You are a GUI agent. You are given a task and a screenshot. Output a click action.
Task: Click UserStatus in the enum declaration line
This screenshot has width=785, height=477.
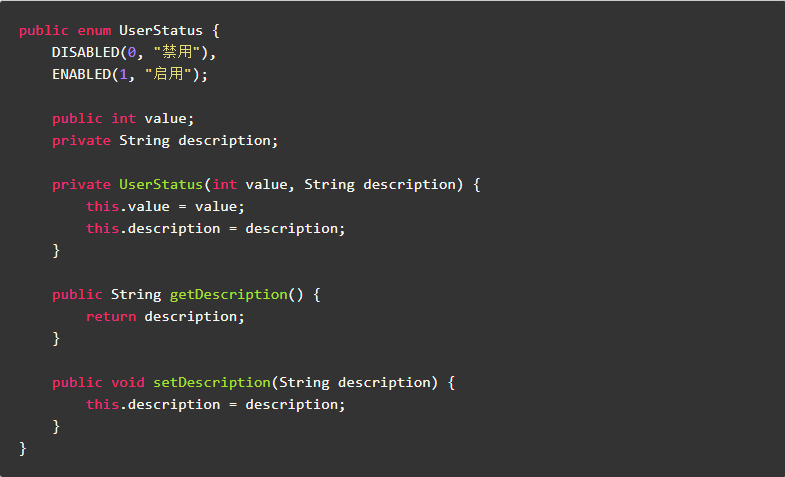(161, 30)
